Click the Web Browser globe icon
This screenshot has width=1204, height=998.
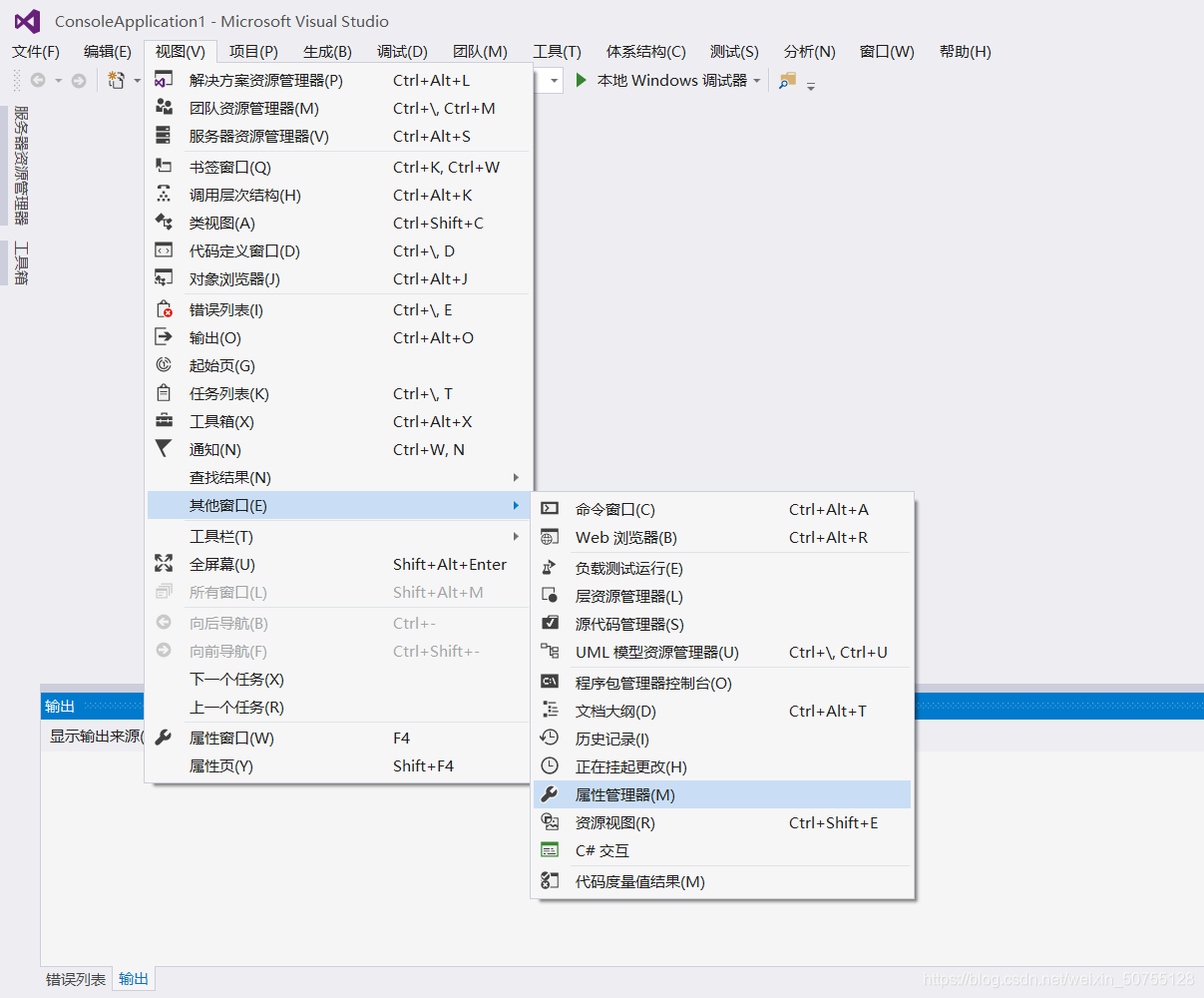pyautogui.click(x=550, y=537)
